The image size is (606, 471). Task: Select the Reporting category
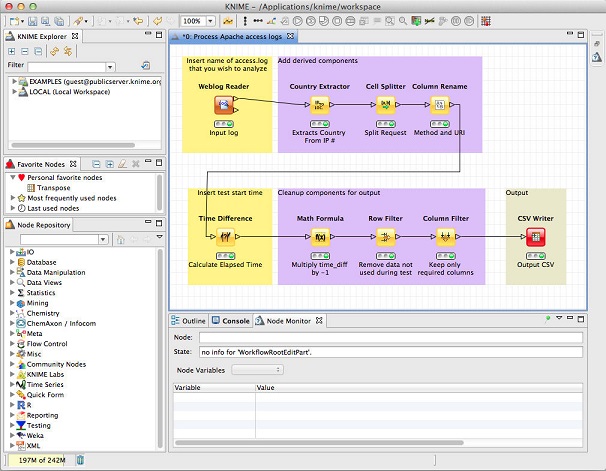37,415
